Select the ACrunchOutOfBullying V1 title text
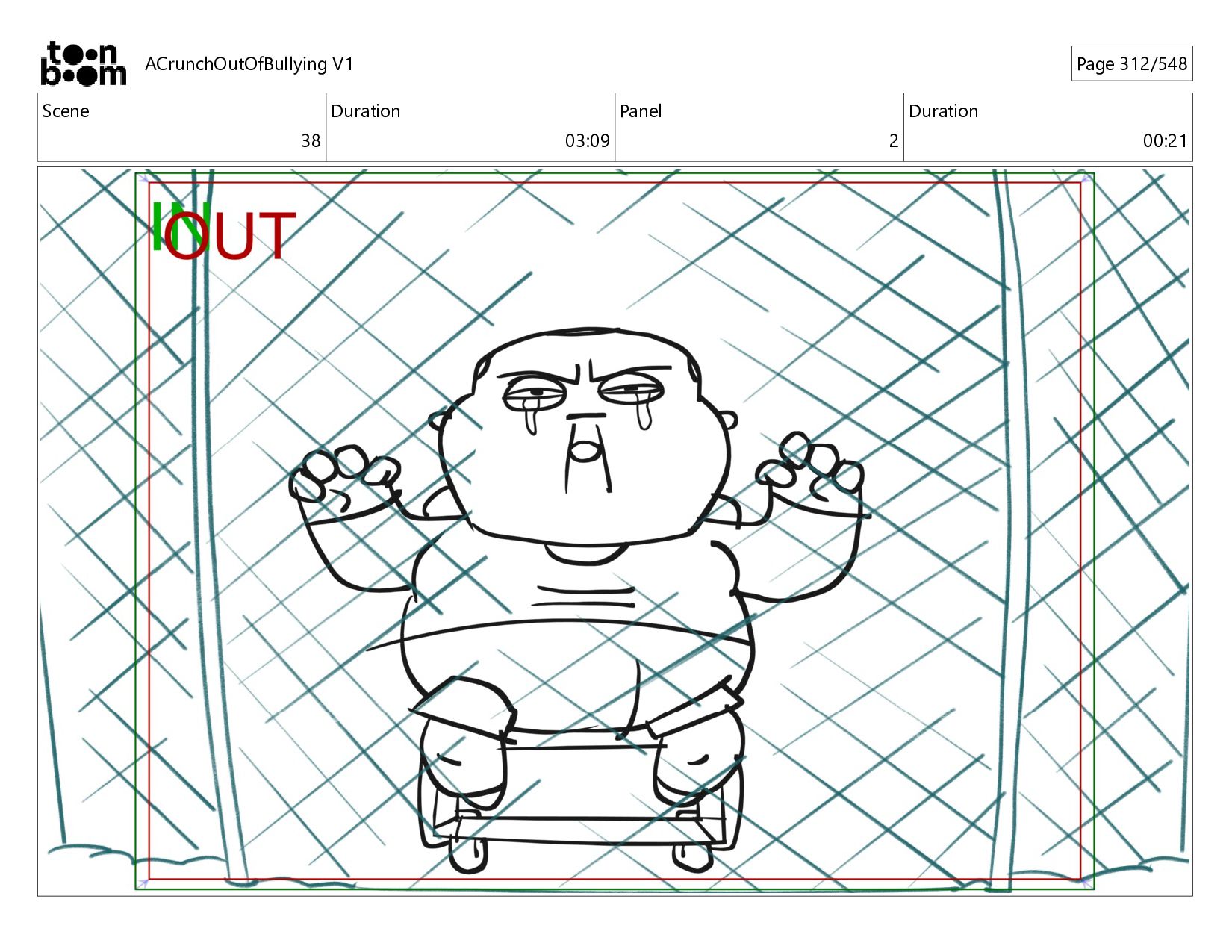Image resolution: width=1232 pixels, height=952 pixels. click(x=249, y=64)
